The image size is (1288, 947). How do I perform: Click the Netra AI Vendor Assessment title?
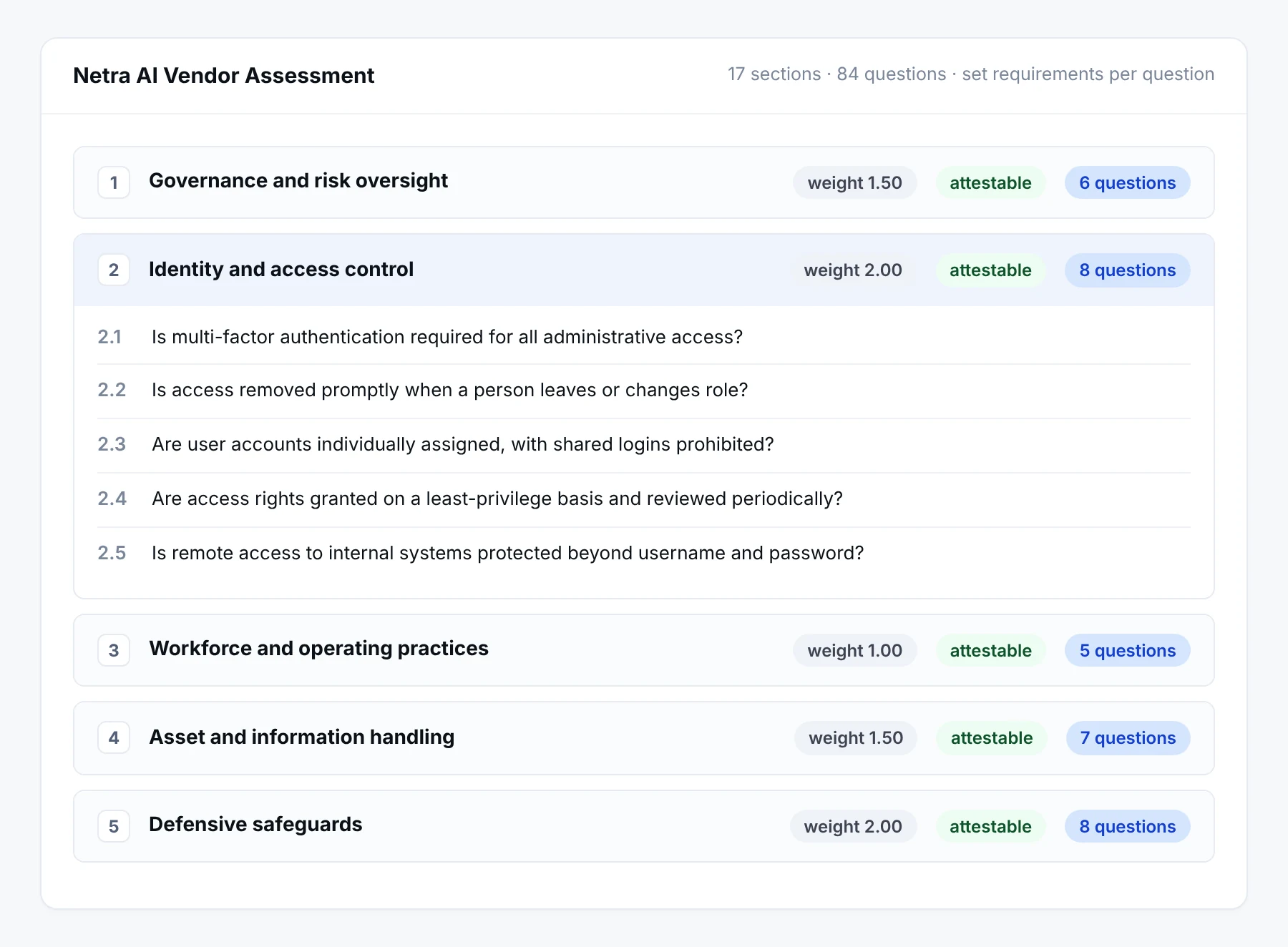(223, 75)
